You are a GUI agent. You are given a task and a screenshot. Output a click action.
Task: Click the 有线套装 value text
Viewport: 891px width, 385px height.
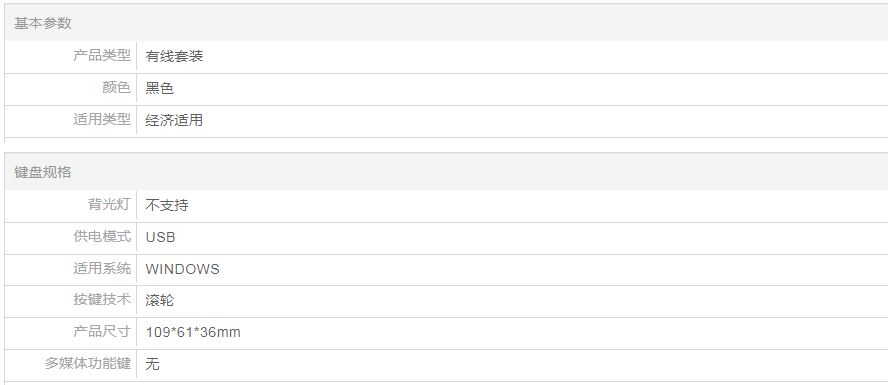pyautogui.click(x=174, y=56)
